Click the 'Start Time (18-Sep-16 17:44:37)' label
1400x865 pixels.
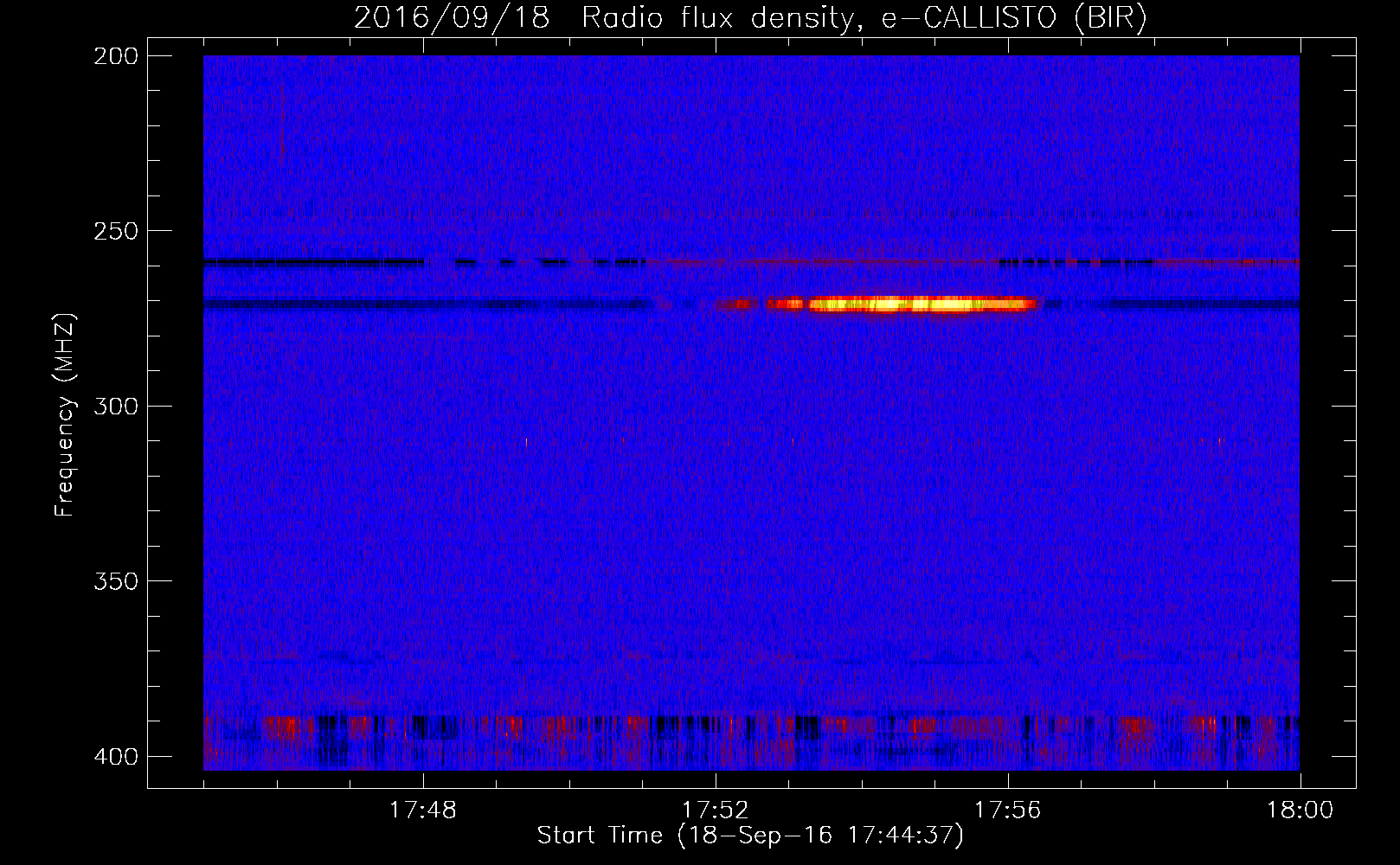click(750, 836)
